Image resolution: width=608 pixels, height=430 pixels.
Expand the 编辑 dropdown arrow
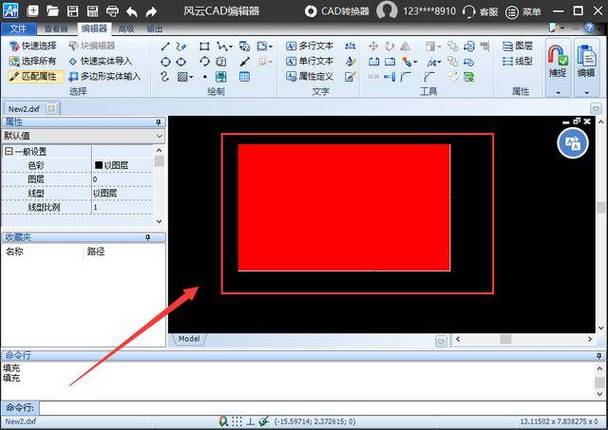click(x=586, y=92)
